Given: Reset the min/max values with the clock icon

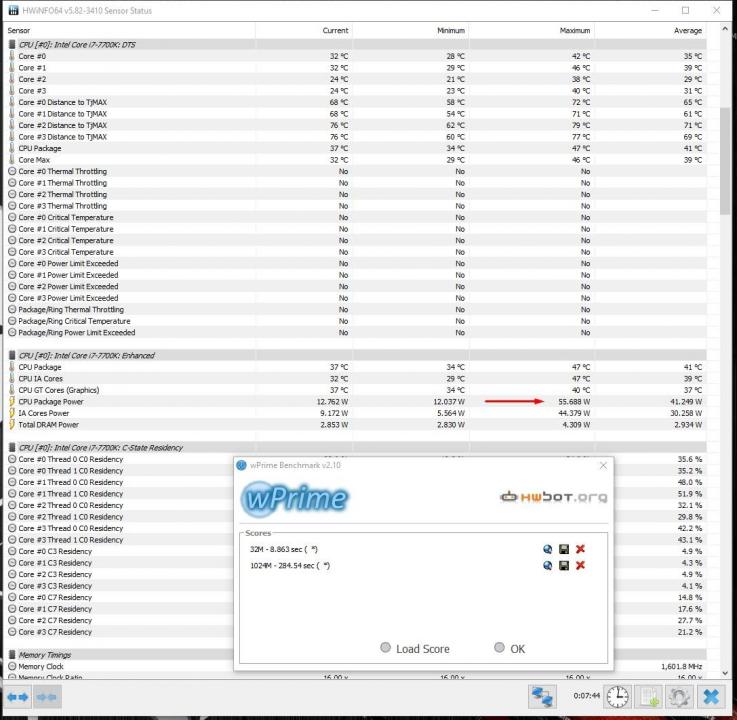Looking at the screenshot, I should coord(617,697).
